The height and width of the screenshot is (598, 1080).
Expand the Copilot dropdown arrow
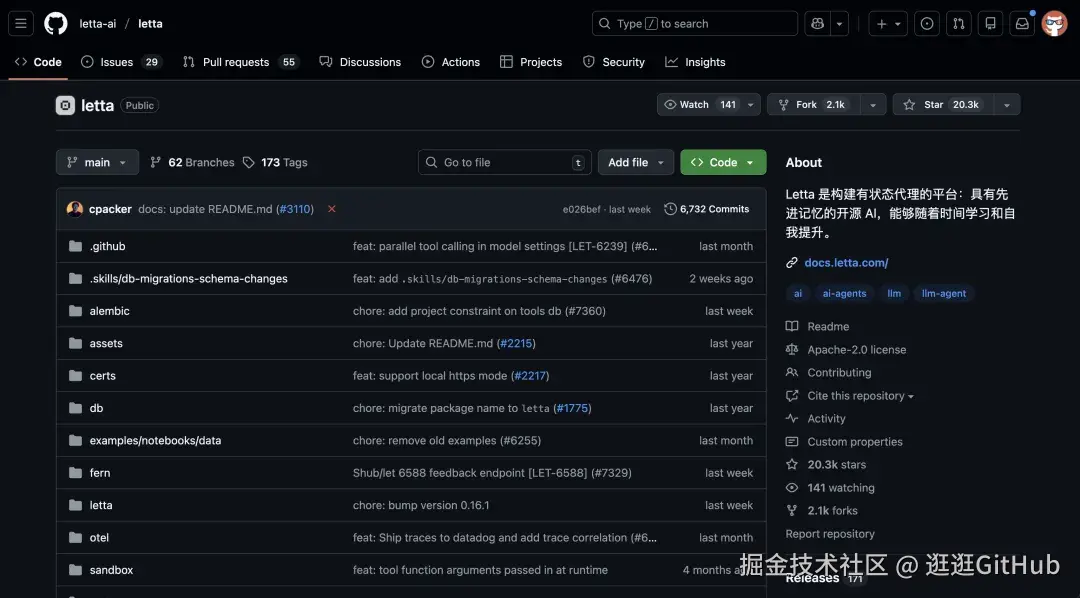click(x=840, y=23)
